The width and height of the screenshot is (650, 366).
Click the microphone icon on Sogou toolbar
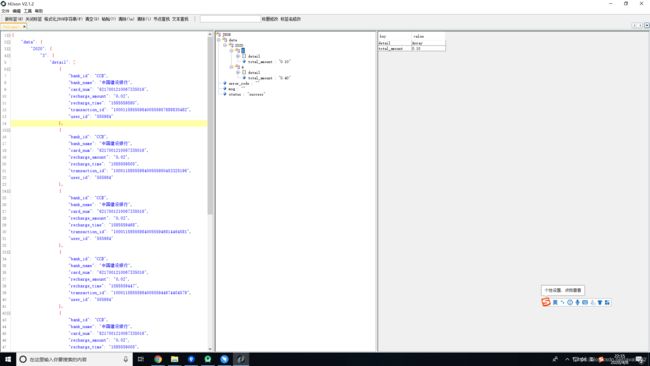tap(577, 303)
